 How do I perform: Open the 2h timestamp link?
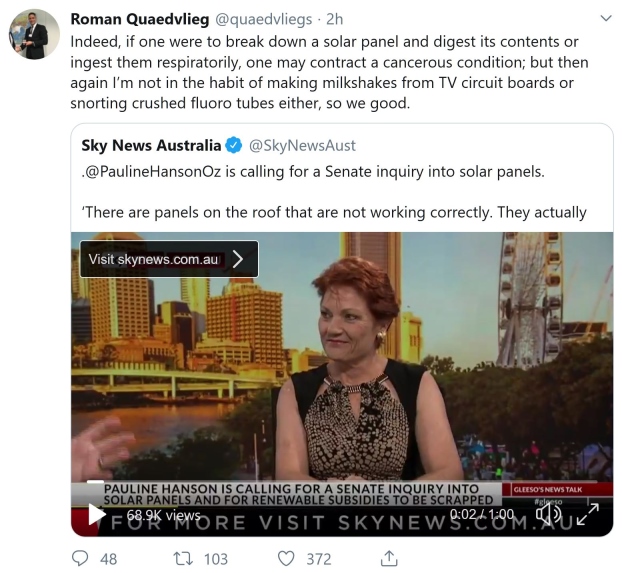tap(334, 19)
